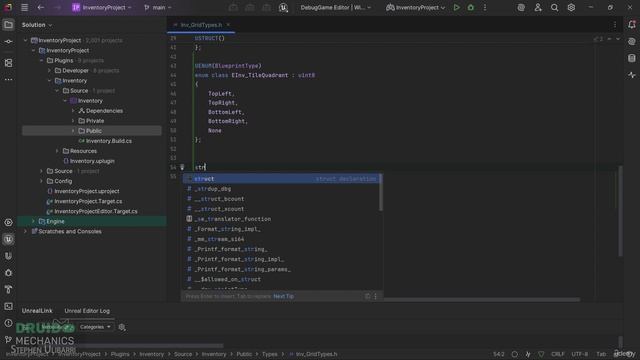640x360 pixels.
Task: Open IDE settings gear in title bar
Action: [571, 7]
